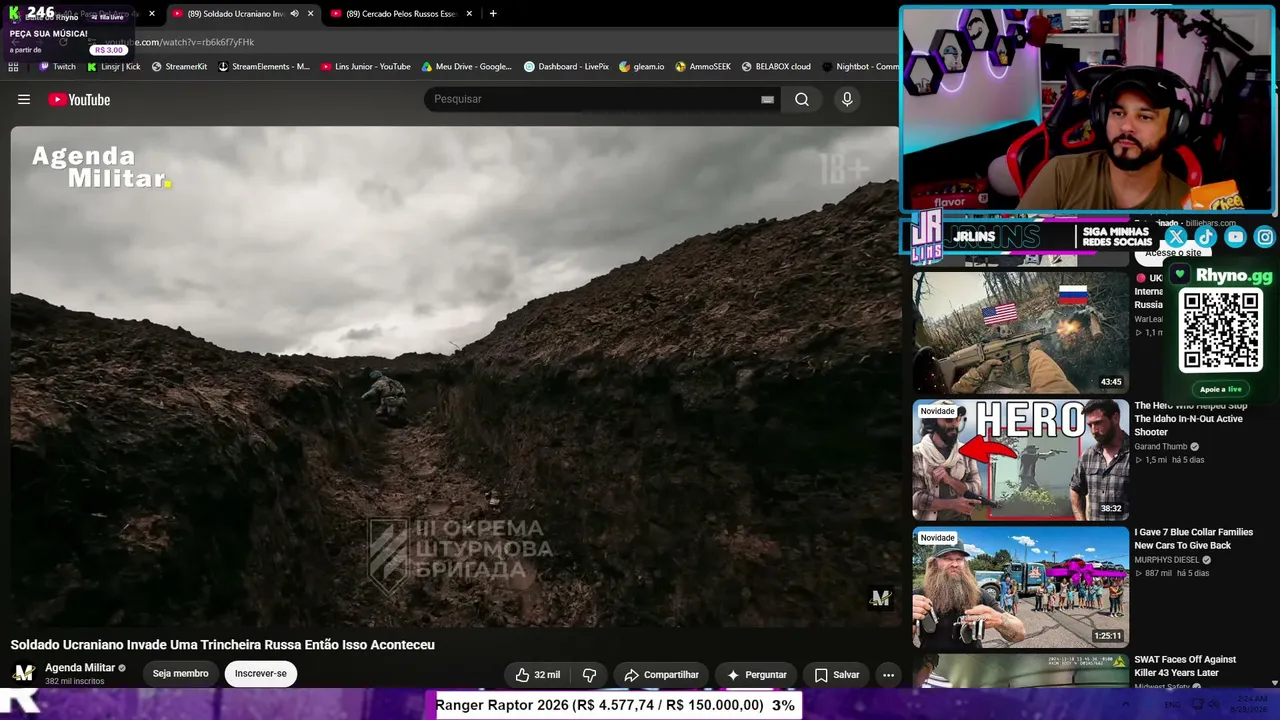
Task: Open The Hero Who Helped Stop title
Action: (1191, 419)
